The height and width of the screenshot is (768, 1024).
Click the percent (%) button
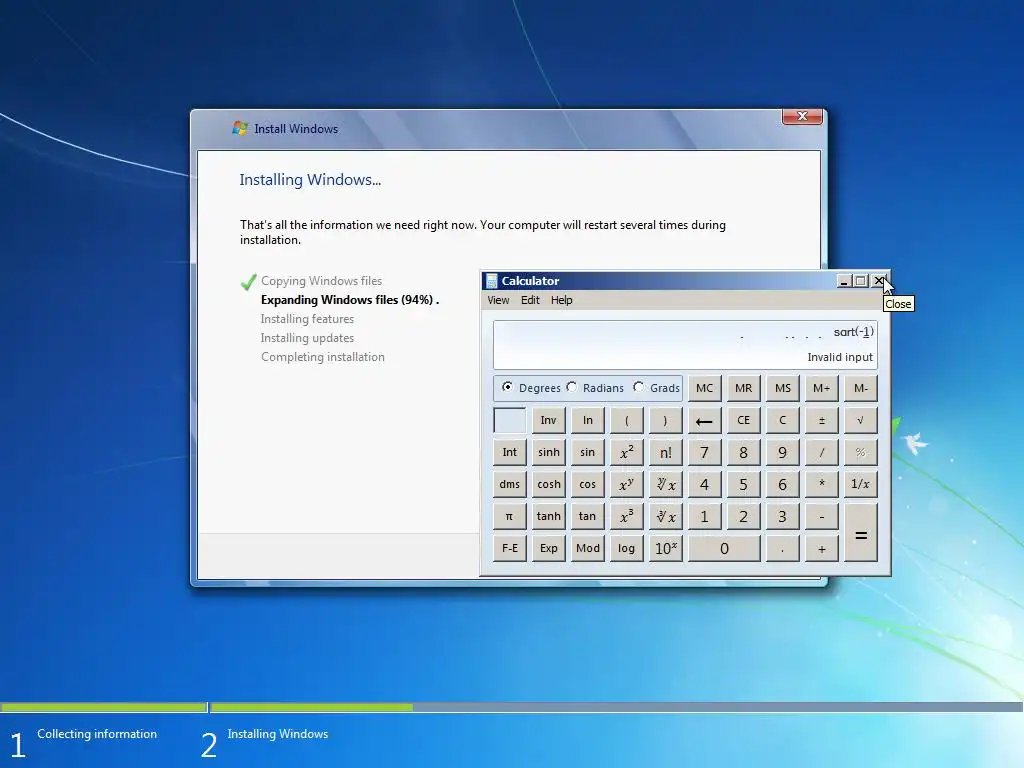[x=860, y=453]
